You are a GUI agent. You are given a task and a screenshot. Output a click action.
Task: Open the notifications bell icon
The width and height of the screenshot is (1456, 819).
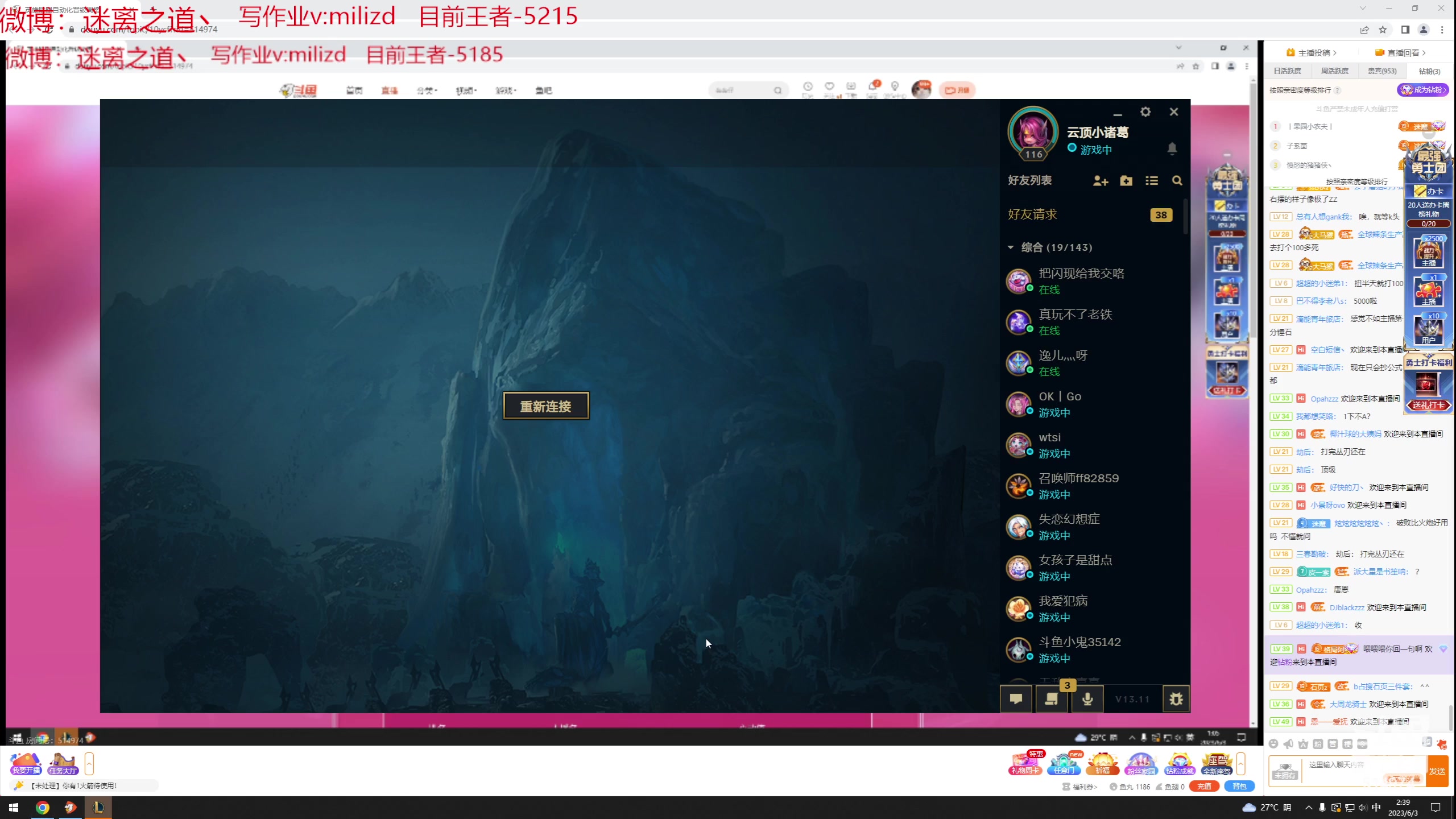[x=1172, y=149]
